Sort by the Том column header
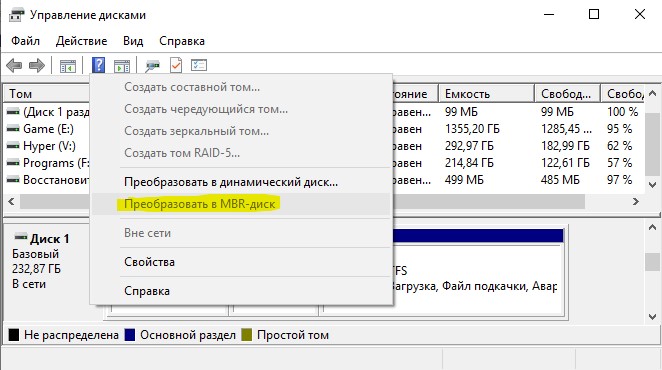 (x=46, y=94)
